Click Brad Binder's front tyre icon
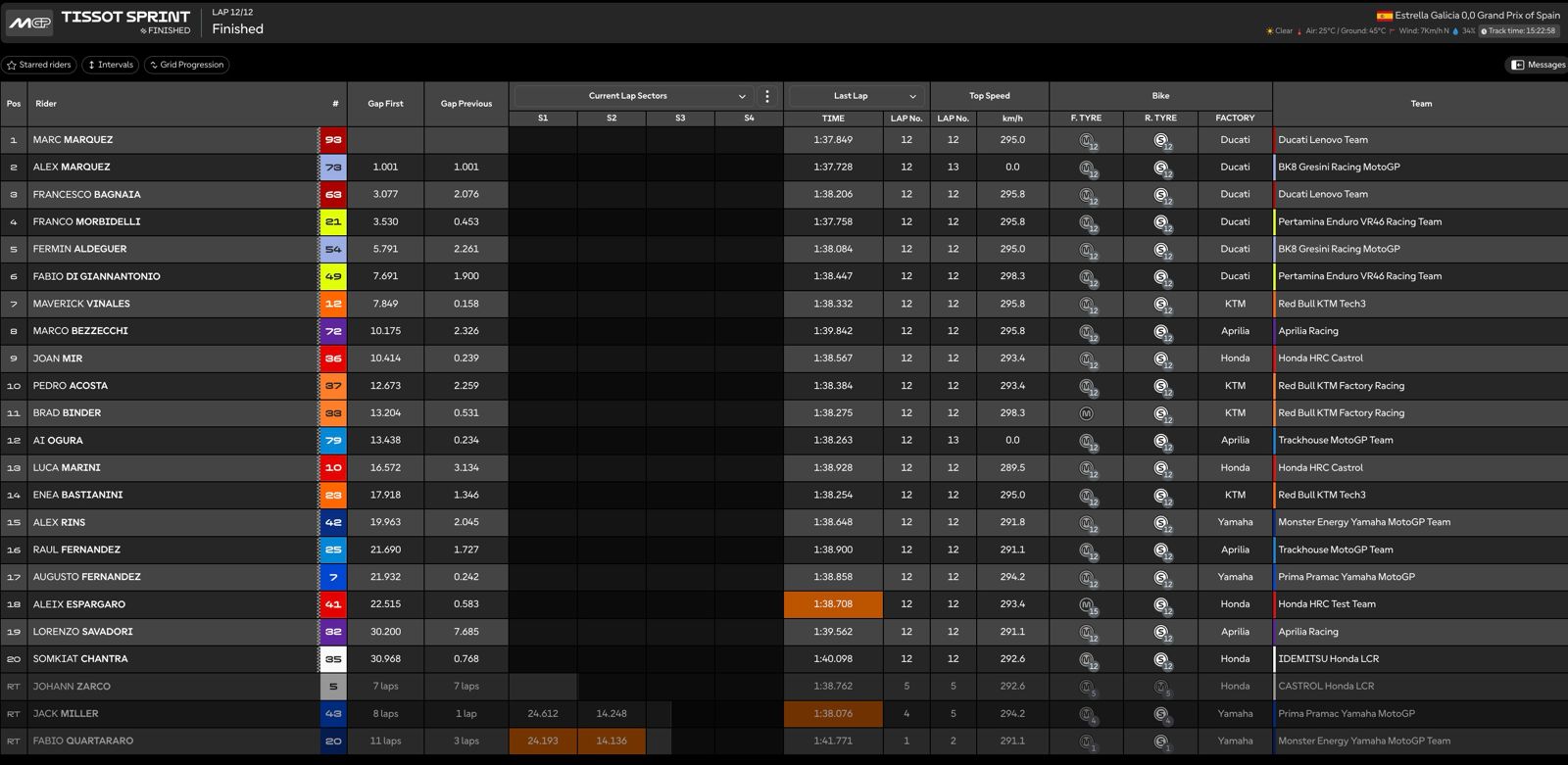Viewport: 1568px width, 765px height. tap(1086, 413)
